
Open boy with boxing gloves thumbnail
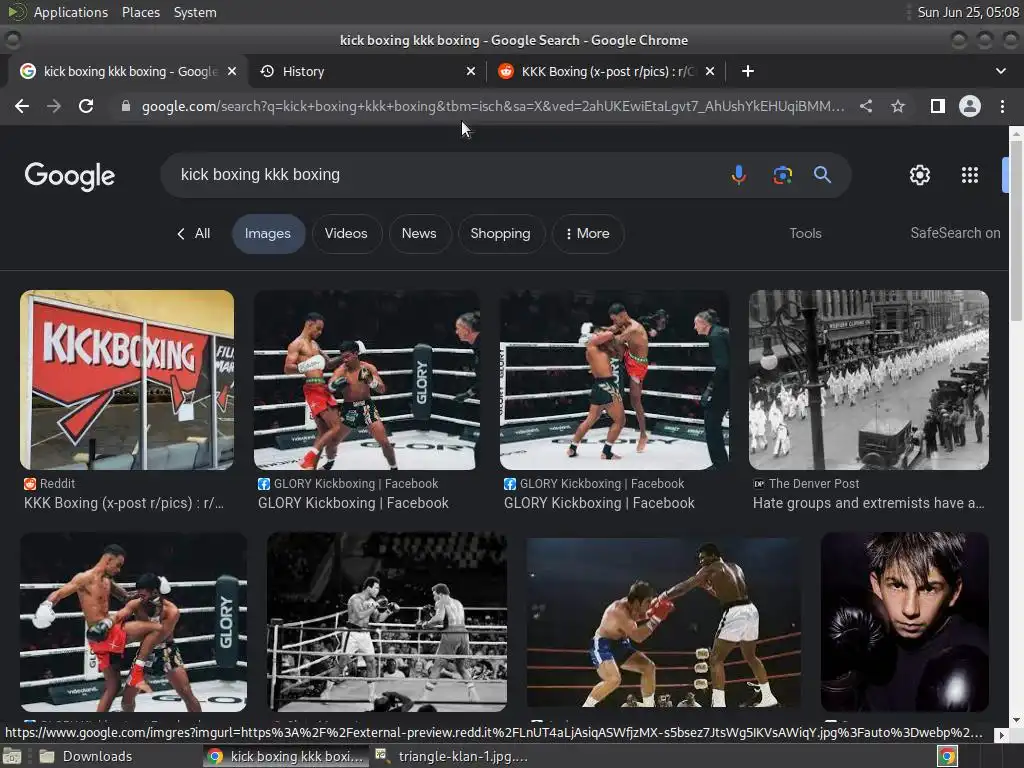point(904,622)
